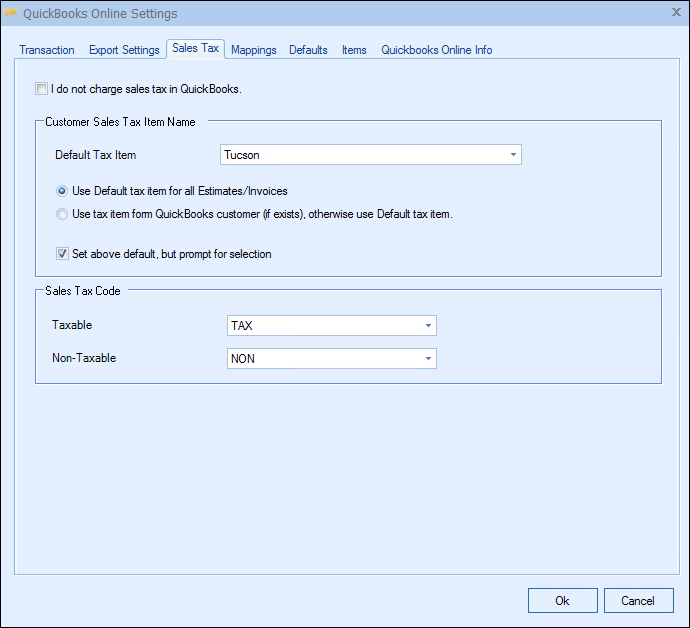
Task: Click the dialog title bar text
Action: (100, 14)
